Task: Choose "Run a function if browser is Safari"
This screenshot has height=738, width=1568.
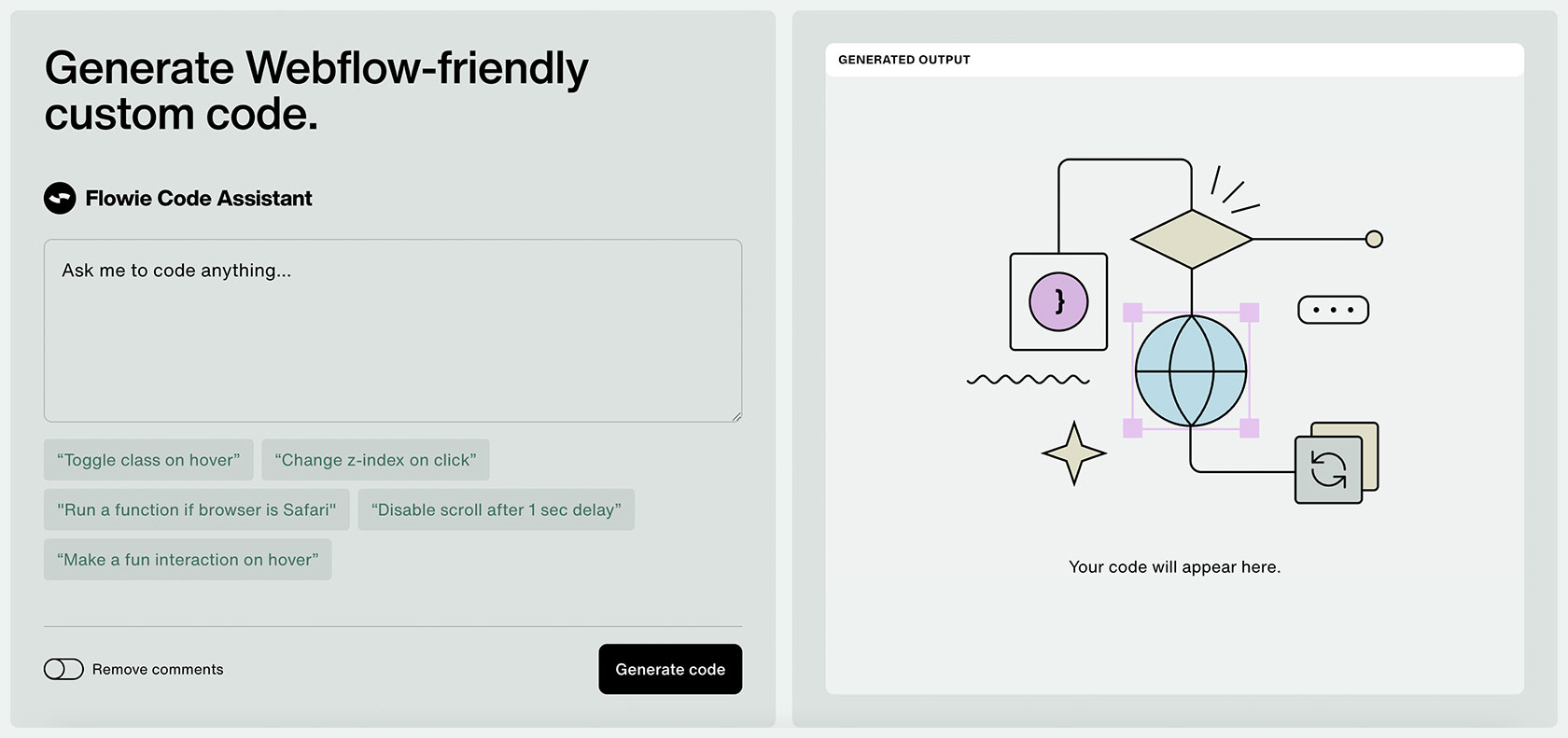Action: [196, 509]
